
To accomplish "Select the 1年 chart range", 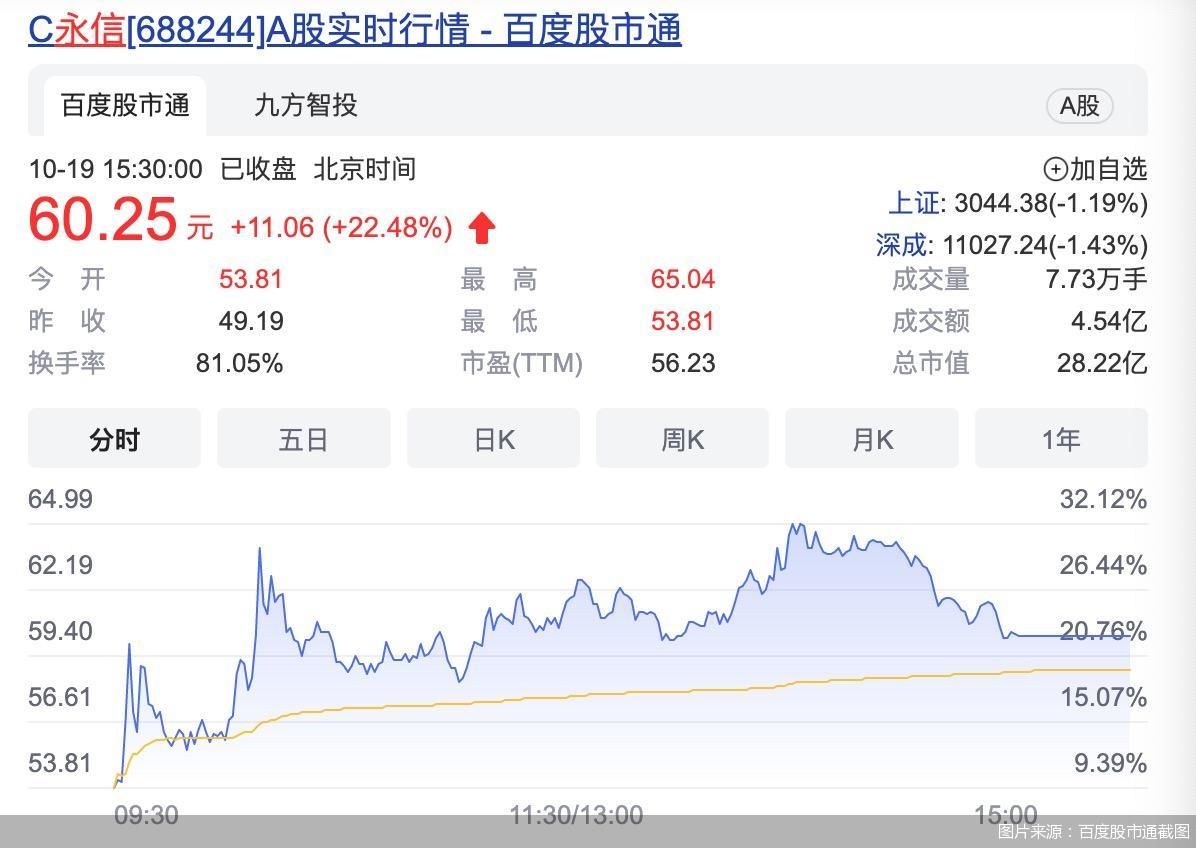I will (1060, 439).
